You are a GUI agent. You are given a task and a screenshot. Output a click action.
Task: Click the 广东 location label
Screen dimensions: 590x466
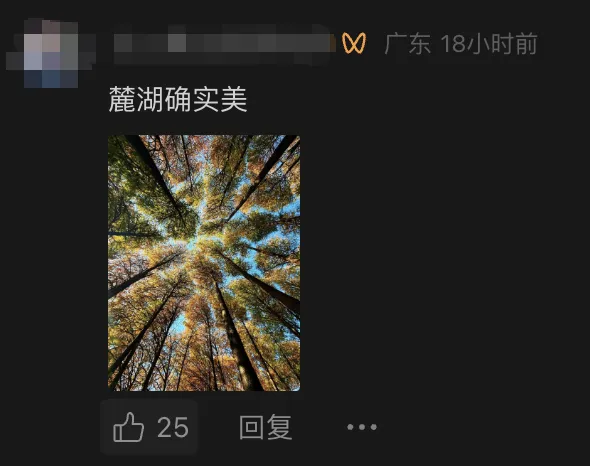coord(407,43)
